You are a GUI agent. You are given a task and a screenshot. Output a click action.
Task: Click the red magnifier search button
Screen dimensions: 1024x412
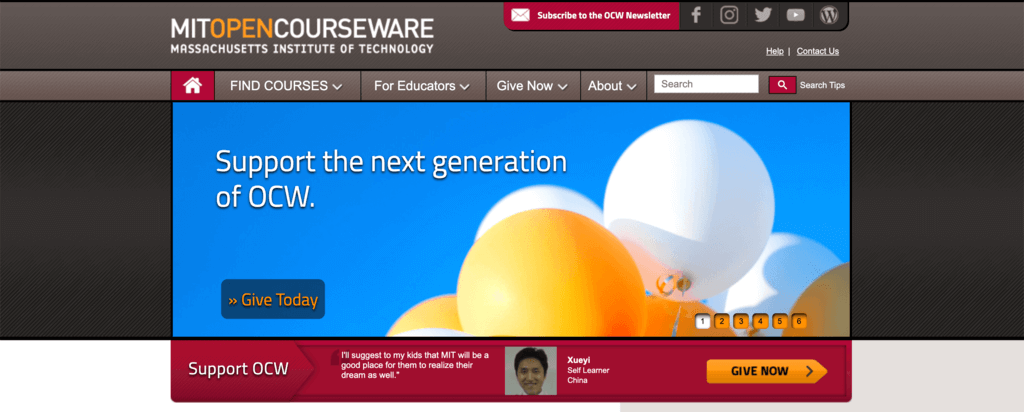pos(782,85)
